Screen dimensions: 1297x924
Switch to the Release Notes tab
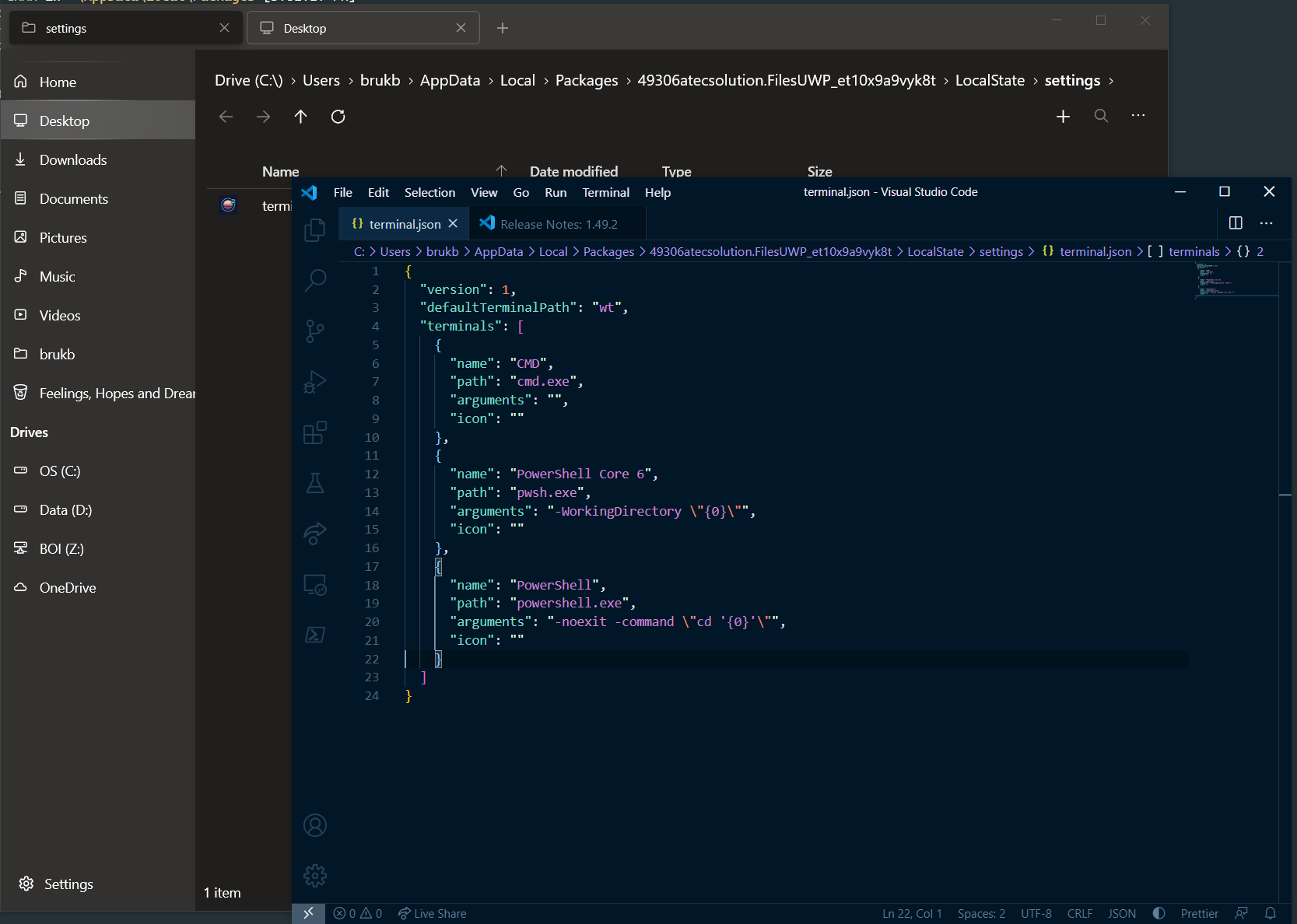558,223
